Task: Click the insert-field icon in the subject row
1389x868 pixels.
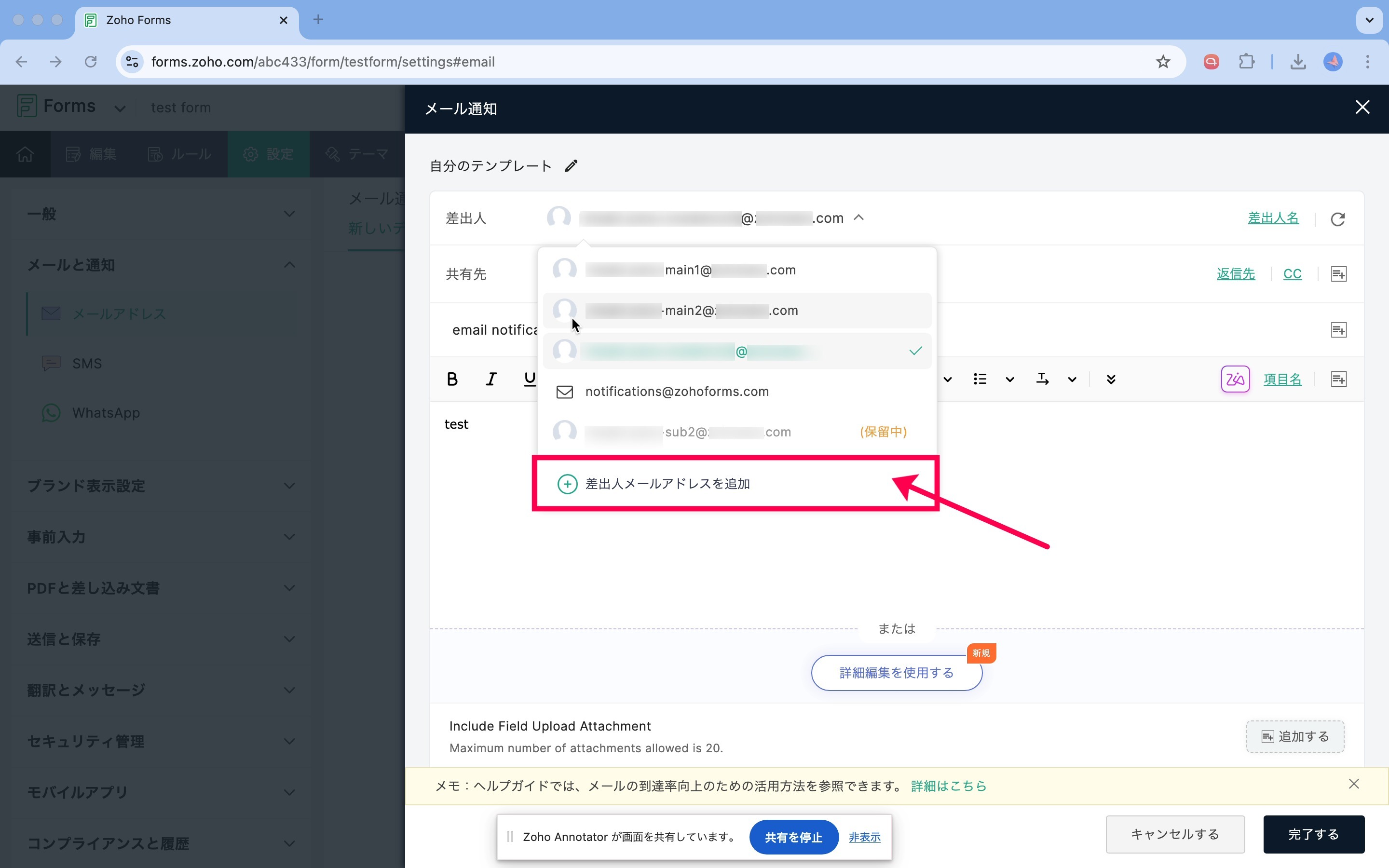Action: pyautogui.click(x=1338, y=330)
